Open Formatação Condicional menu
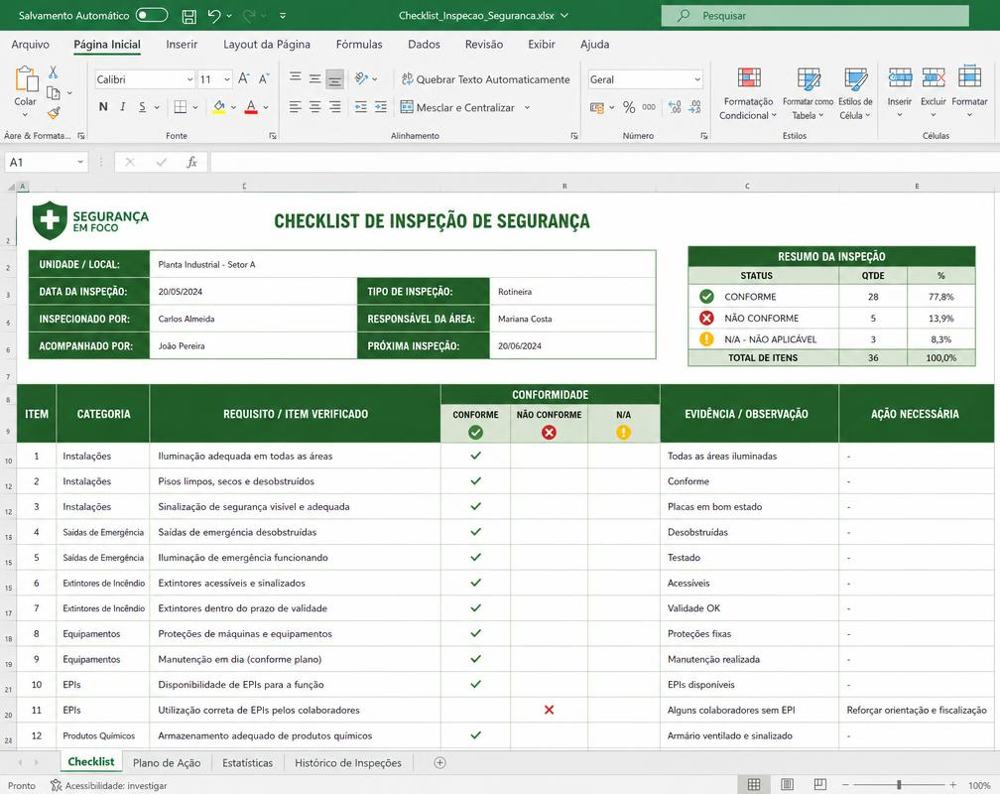The width and height of the screenshot is (1000, 794). pyautogui.click(x=748, y=93)
